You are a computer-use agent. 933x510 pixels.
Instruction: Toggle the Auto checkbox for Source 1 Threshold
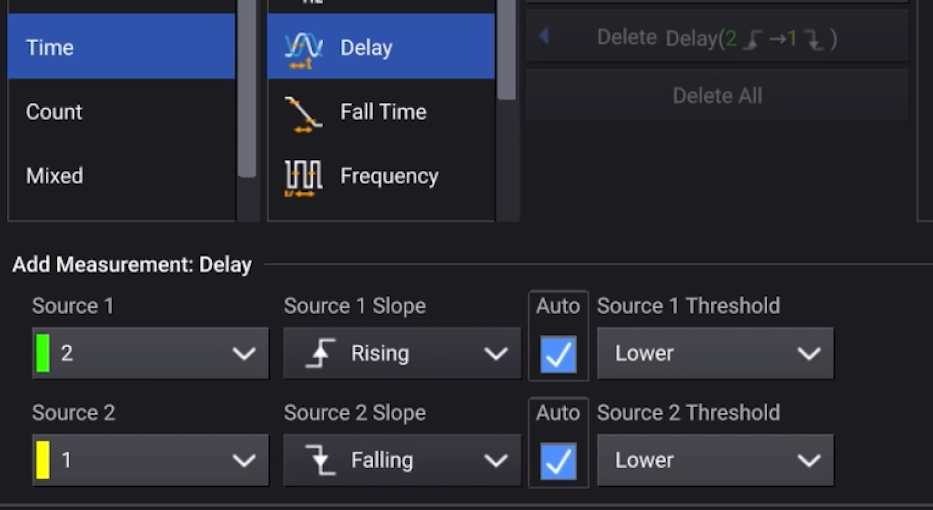(558, 355)
